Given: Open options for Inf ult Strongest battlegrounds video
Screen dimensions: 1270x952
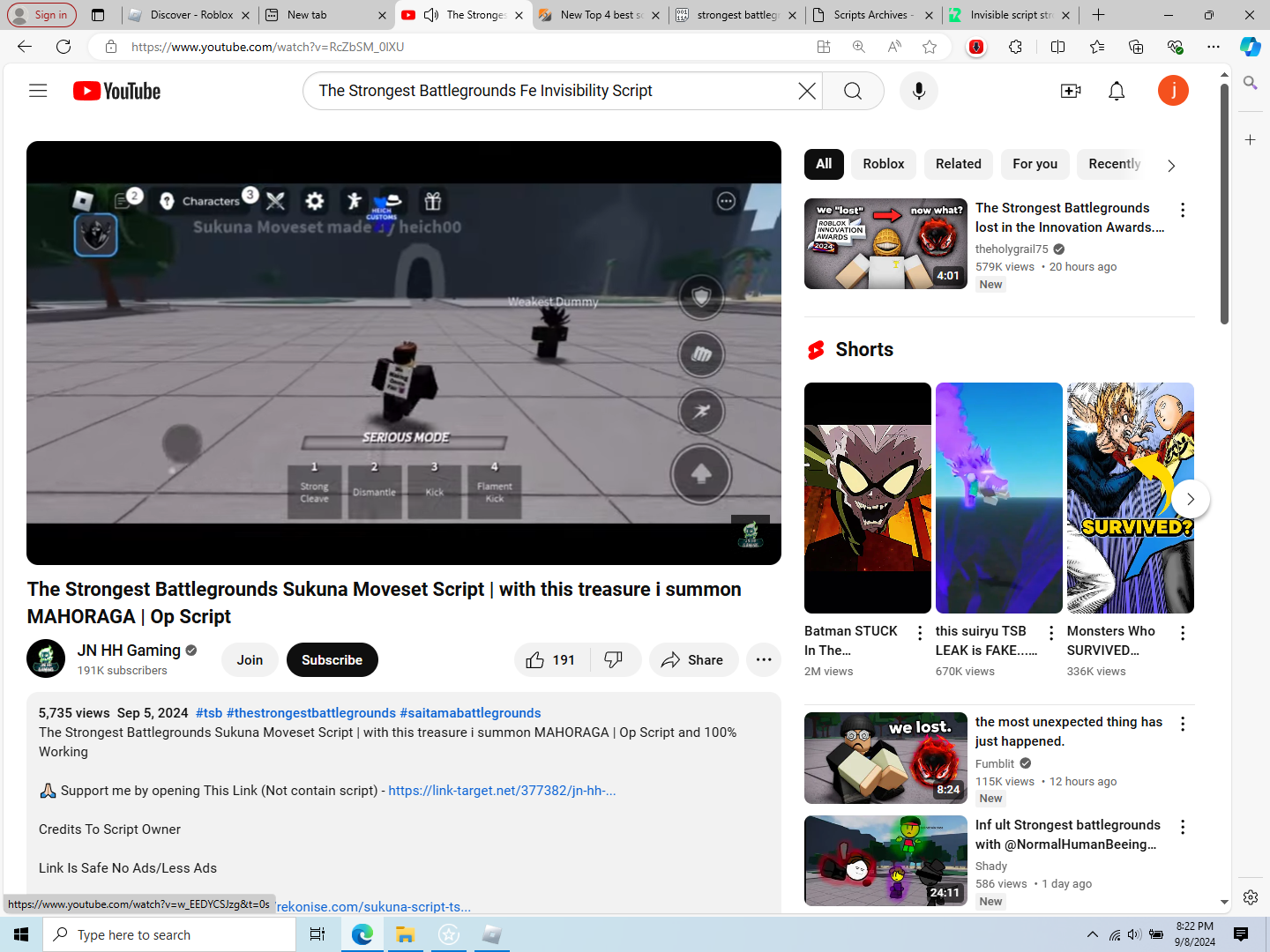Looking at the screenshot, I should tap(1183, 827).
